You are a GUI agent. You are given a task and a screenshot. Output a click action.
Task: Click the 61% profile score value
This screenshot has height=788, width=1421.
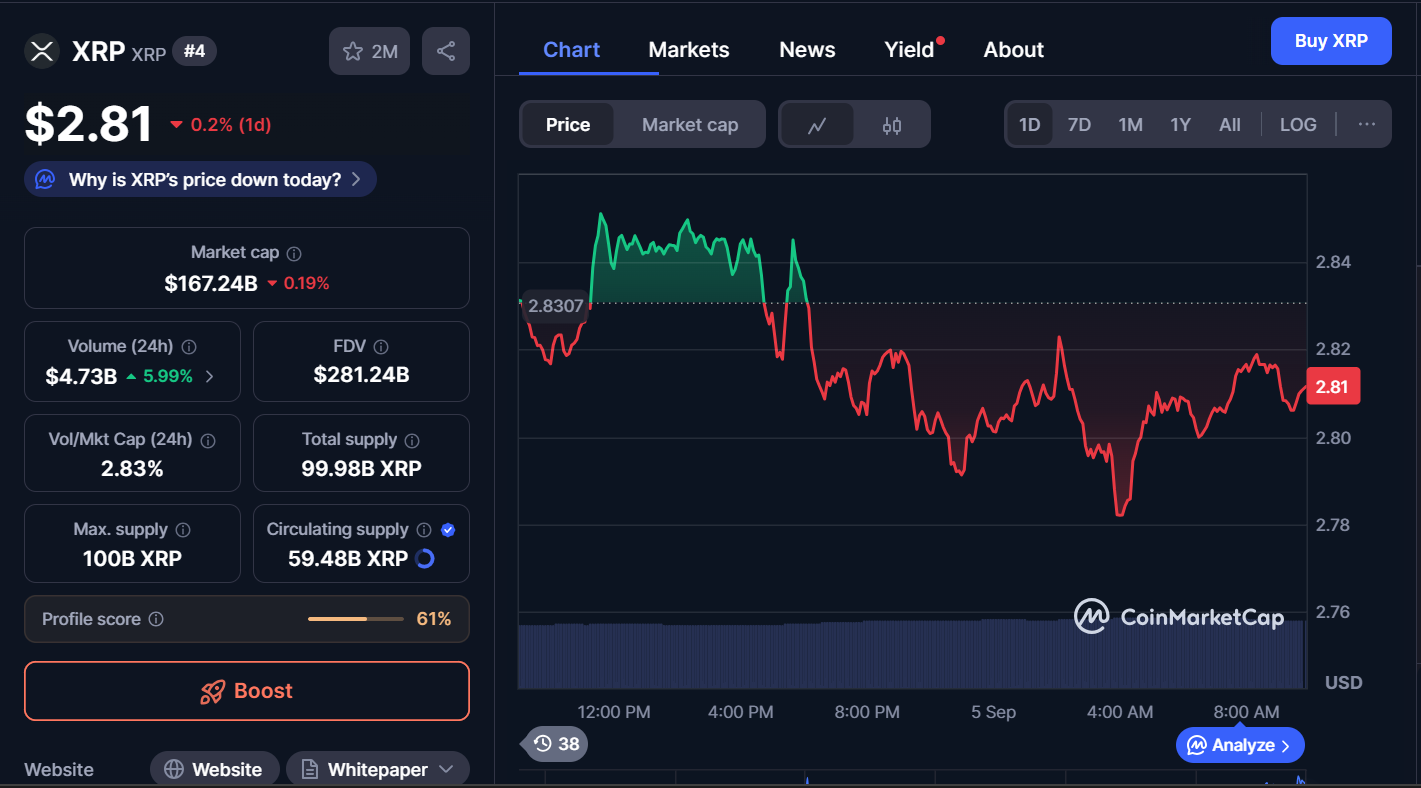434,619
